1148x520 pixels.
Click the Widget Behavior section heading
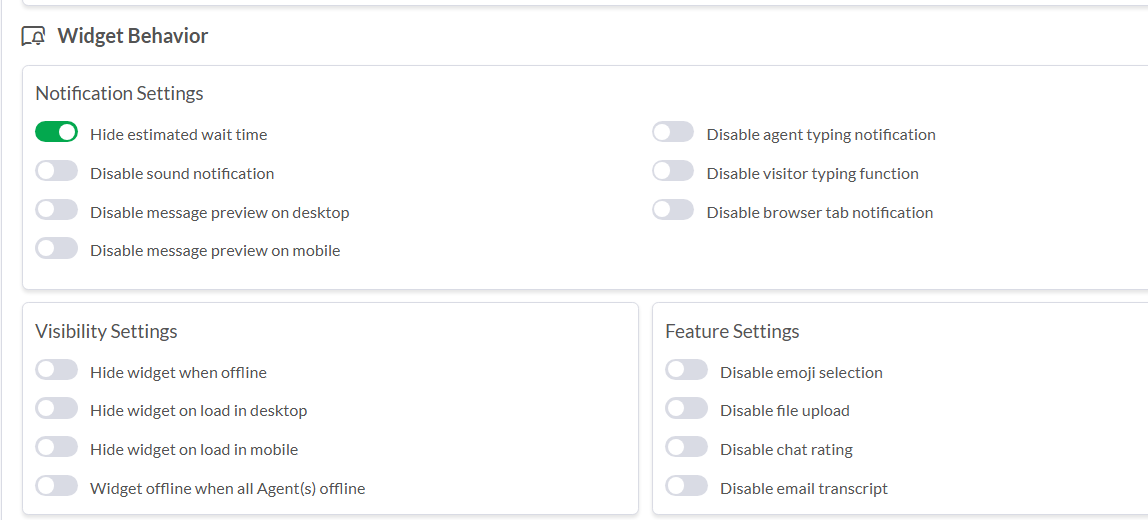pos(132,36)
